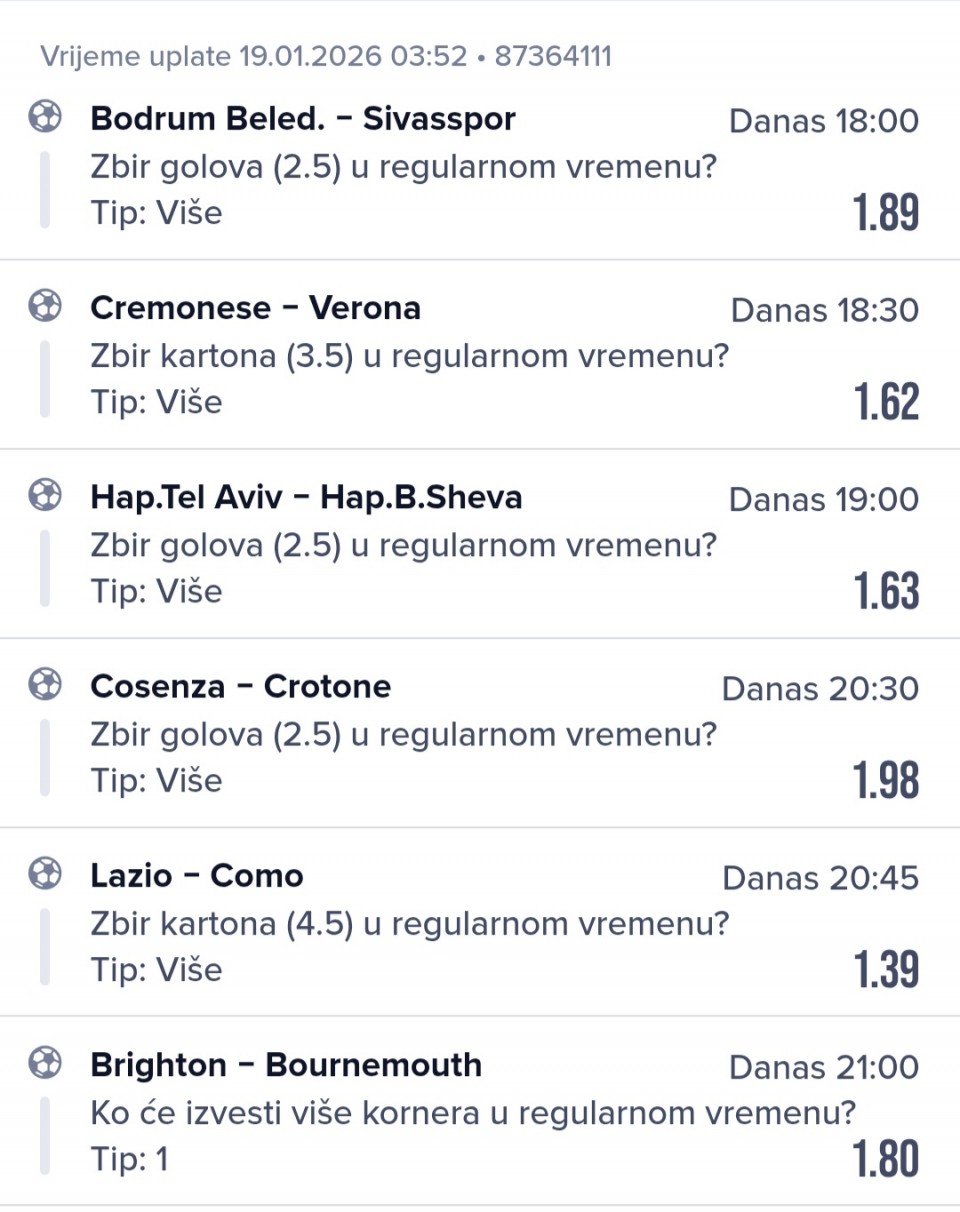This screenshot has width=960, height=1212.
Task: Open the Lazio – Como match title
Action: pyautogui.click(x=197, y=876)
